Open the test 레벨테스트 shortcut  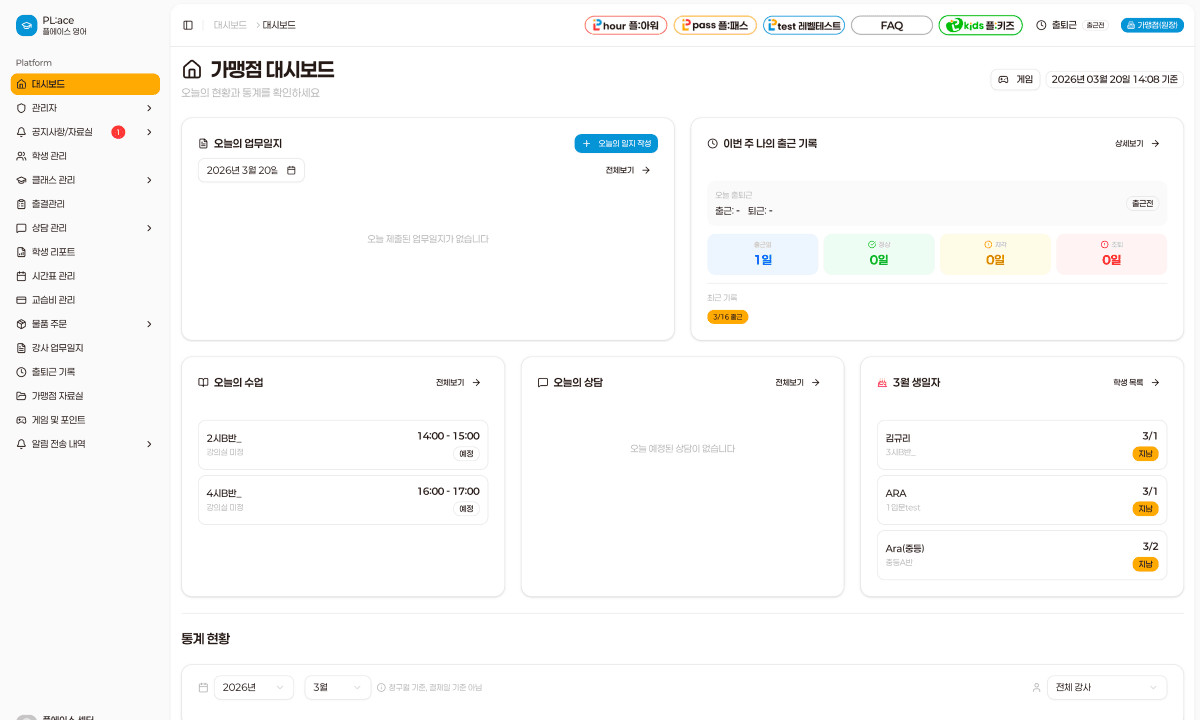[x=803, y=25]
